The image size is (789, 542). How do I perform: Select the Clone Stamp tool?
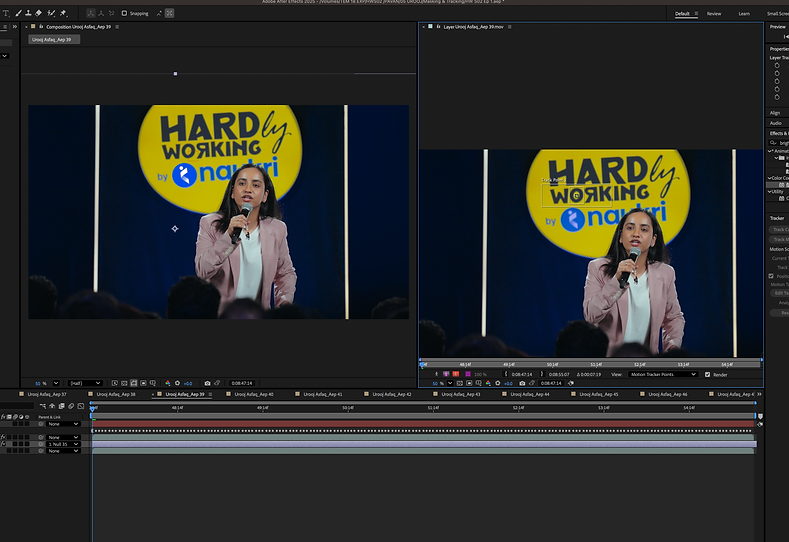pyautogui.click(x=28, y=13)
